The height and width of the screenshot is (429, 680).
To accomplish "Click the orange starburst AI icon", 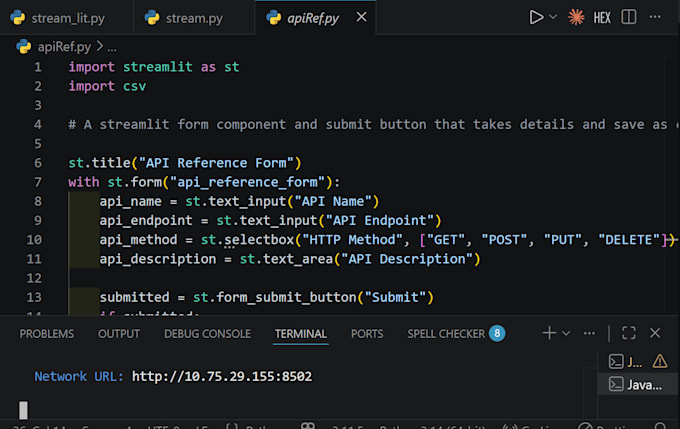I will [x=576, y=17].
